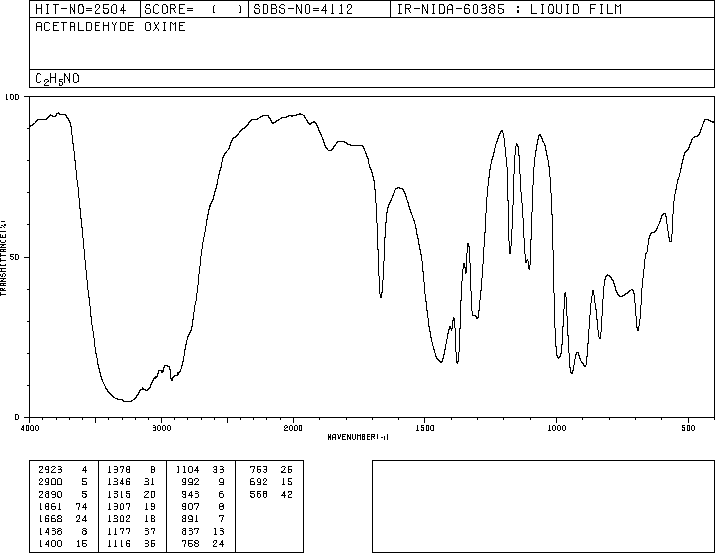This screenshot has height=553, width=715.
Task: Click transmittance value 33 beside 1104
Action: click(x=218, y=469)
